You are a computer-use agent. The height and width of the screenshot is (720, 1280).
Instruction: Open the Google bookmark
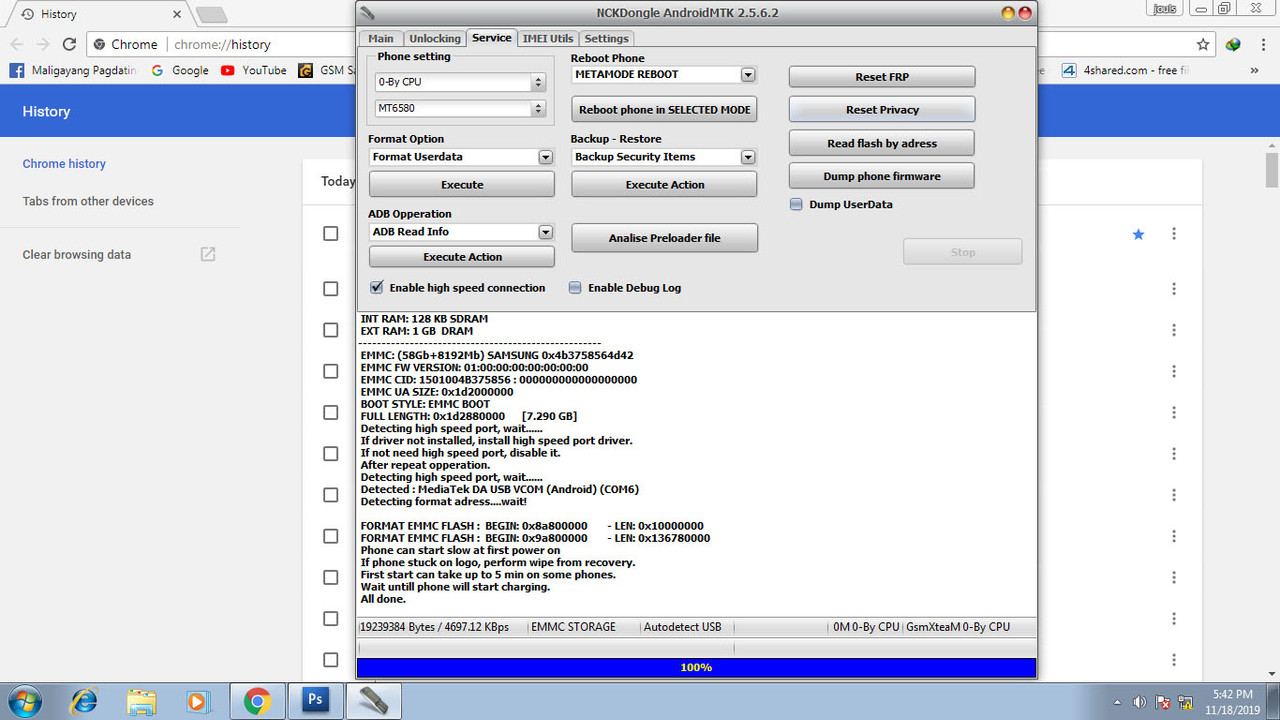click(x=180, y=70)
